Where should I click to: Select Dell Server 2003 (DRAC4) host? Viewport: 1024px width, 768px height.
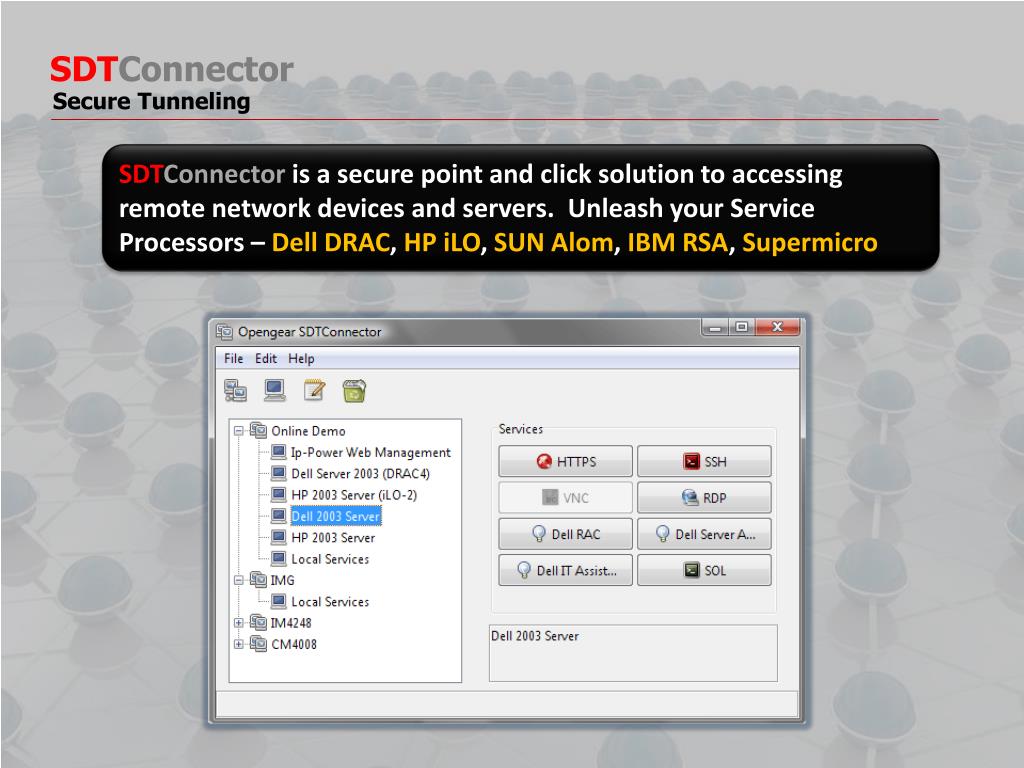click(x=360, y=473)
